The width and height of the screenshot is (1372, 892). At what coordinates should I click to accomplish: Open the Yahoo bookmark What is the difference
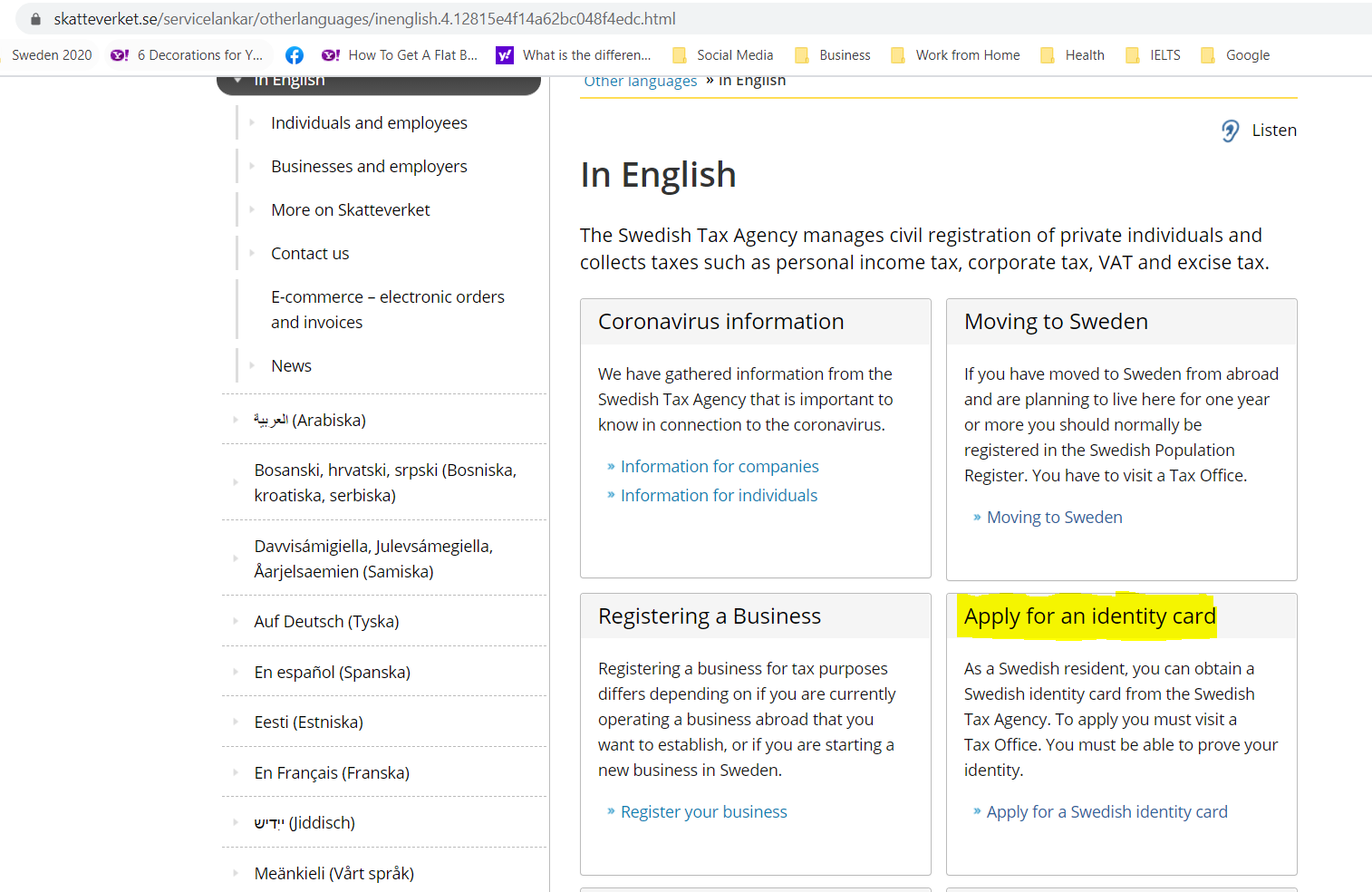tap(574, 54)
